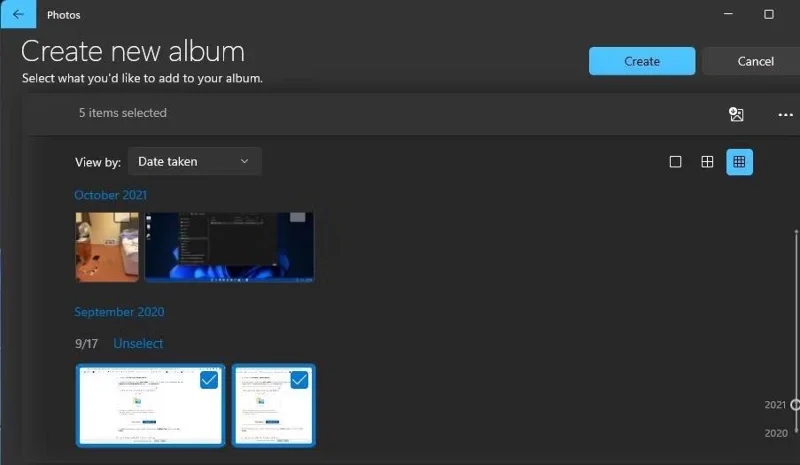The image size is (800, 465).
Task: Switch to medium grid view layout
Action: (707, 162)
